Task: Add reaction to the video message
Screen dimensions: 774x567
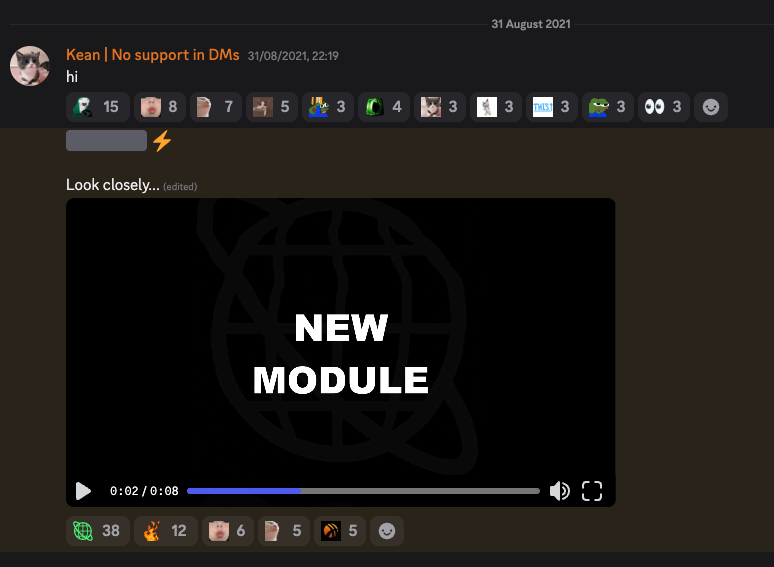Action: [387, 531]
